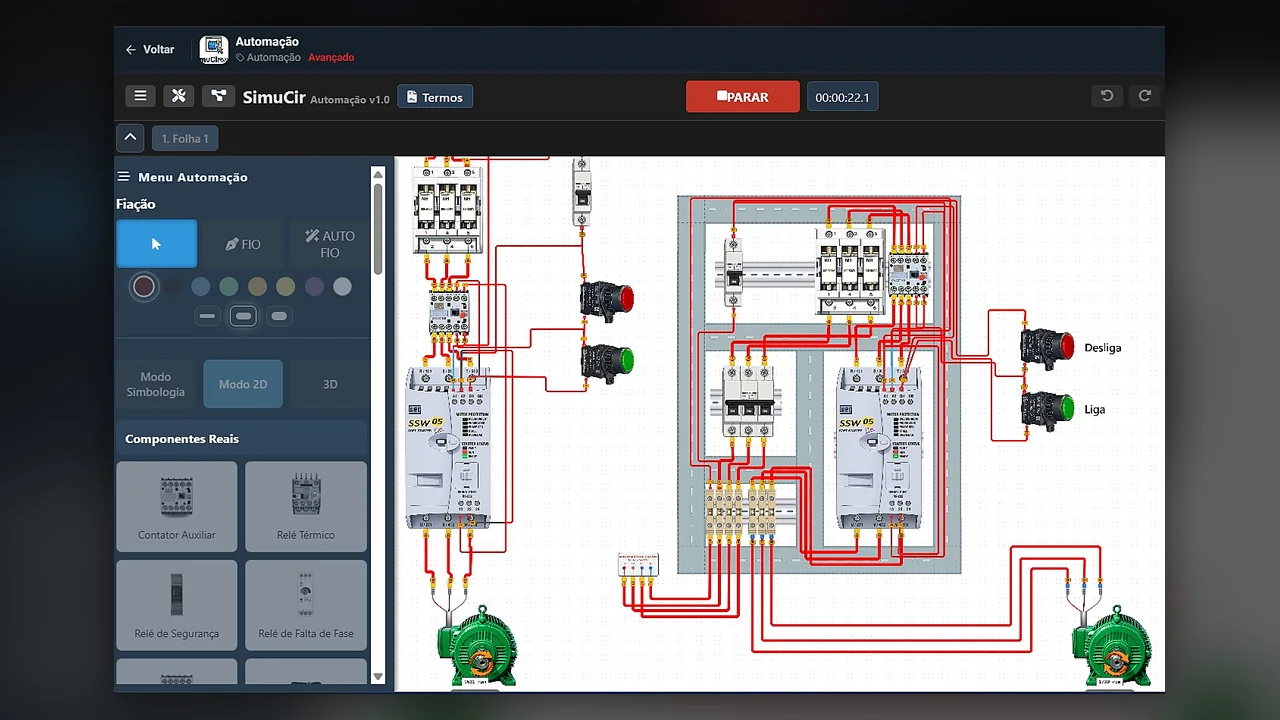This screenshot has width=1280, height=720.
Task: Collapse the Menu Automação panel
Action: [124, 177]
